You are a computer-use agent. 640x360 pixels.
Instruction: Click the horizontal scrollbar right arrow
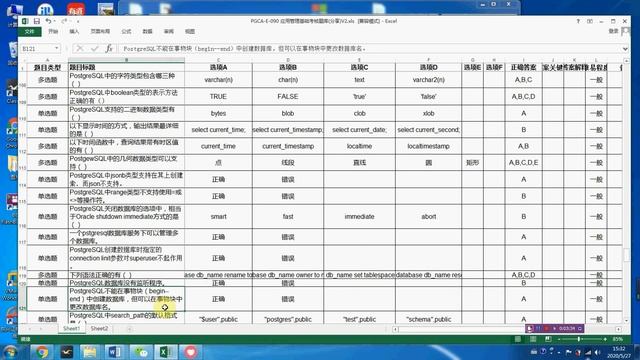618,329
